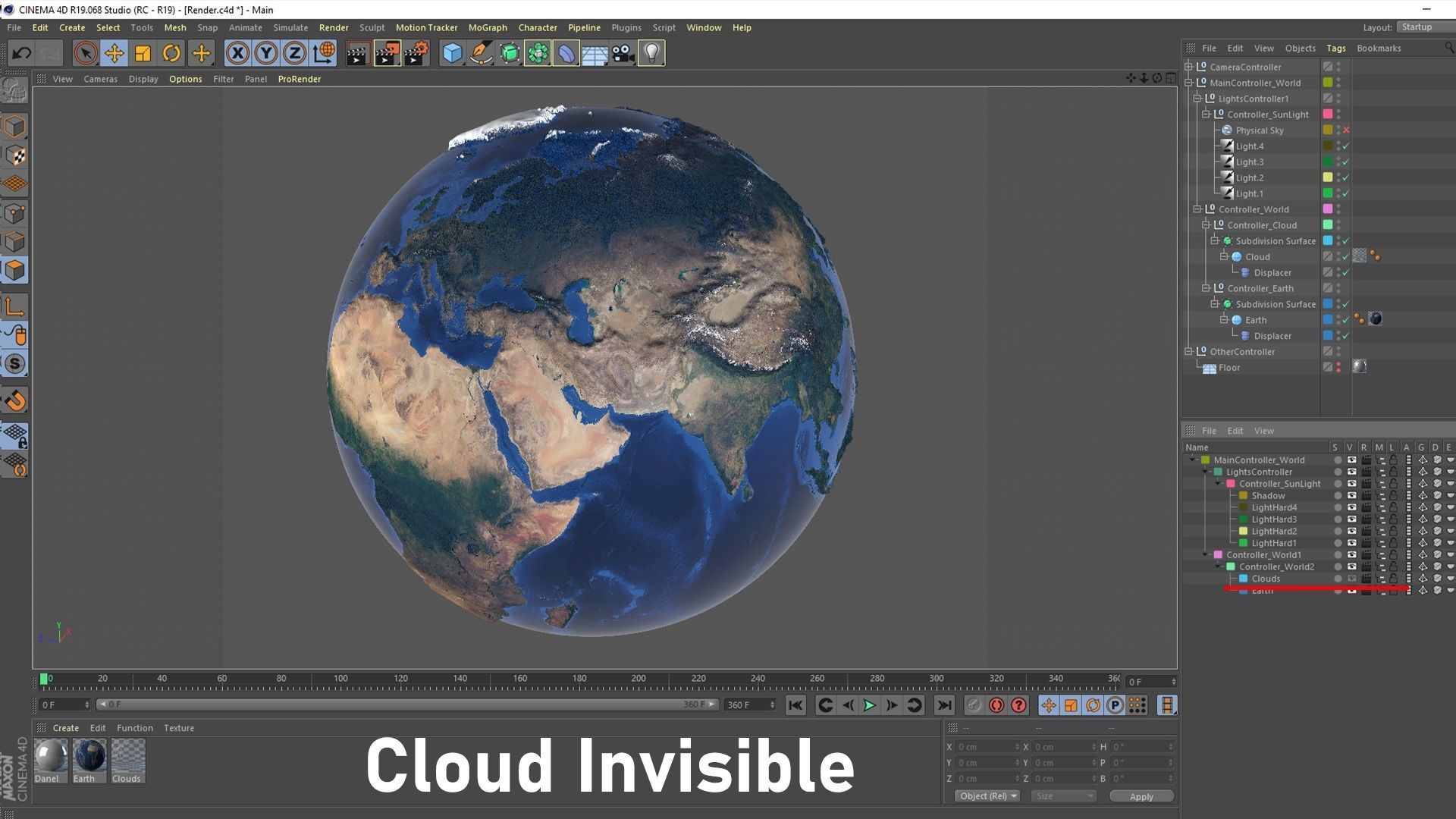Select the Rotate tool
This screenshot has width=1456, height=819.
pos(171,53)
